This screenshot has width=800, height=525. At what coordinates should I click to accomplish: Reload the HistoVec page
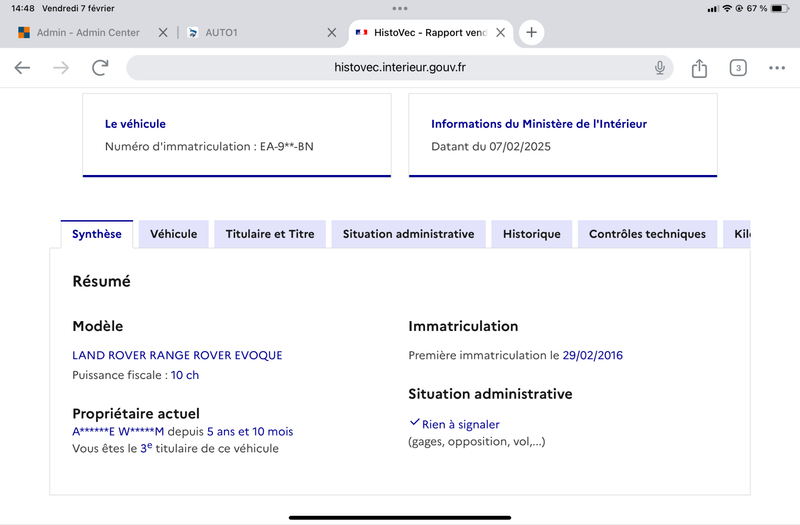click(100, 67)
